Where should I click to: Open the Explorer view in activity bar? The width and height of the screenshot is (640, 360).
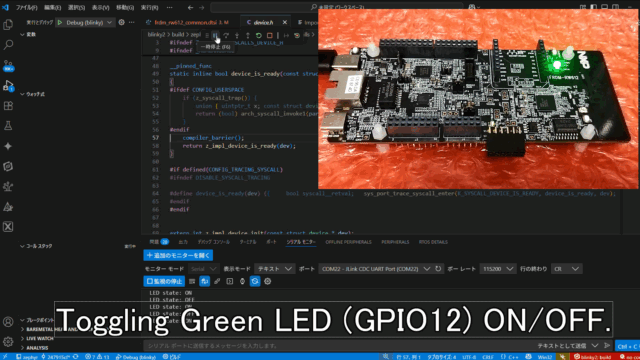8,25
